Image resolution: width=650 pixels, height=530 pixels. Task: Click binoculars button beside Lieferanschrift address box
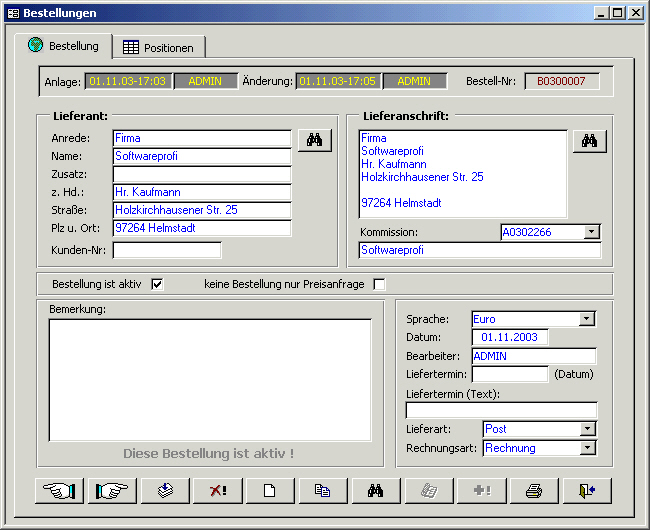pos(589,141)
